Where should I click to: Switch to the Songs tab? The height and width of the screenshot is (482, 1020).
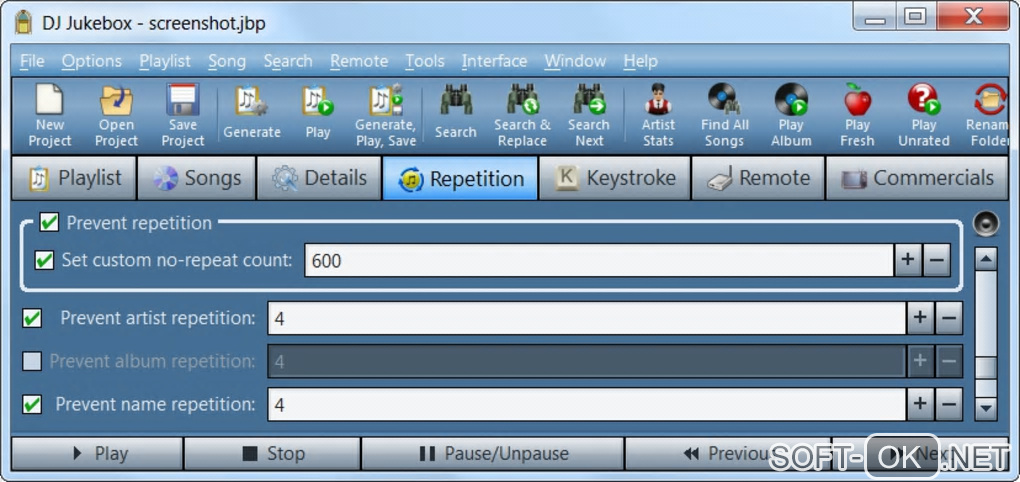tap(196, 178)
